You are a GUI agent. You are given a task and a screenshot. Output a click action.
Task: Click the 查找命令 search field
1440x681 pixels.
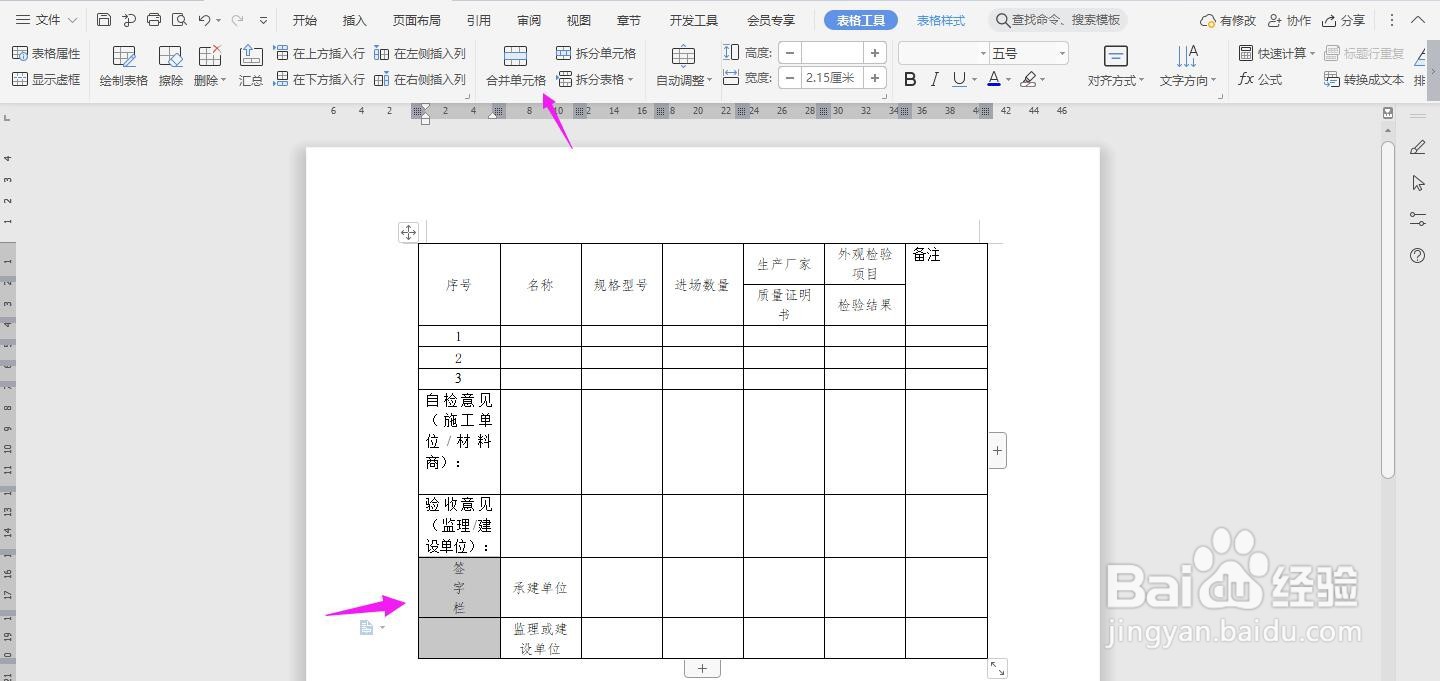(1055, 19)
